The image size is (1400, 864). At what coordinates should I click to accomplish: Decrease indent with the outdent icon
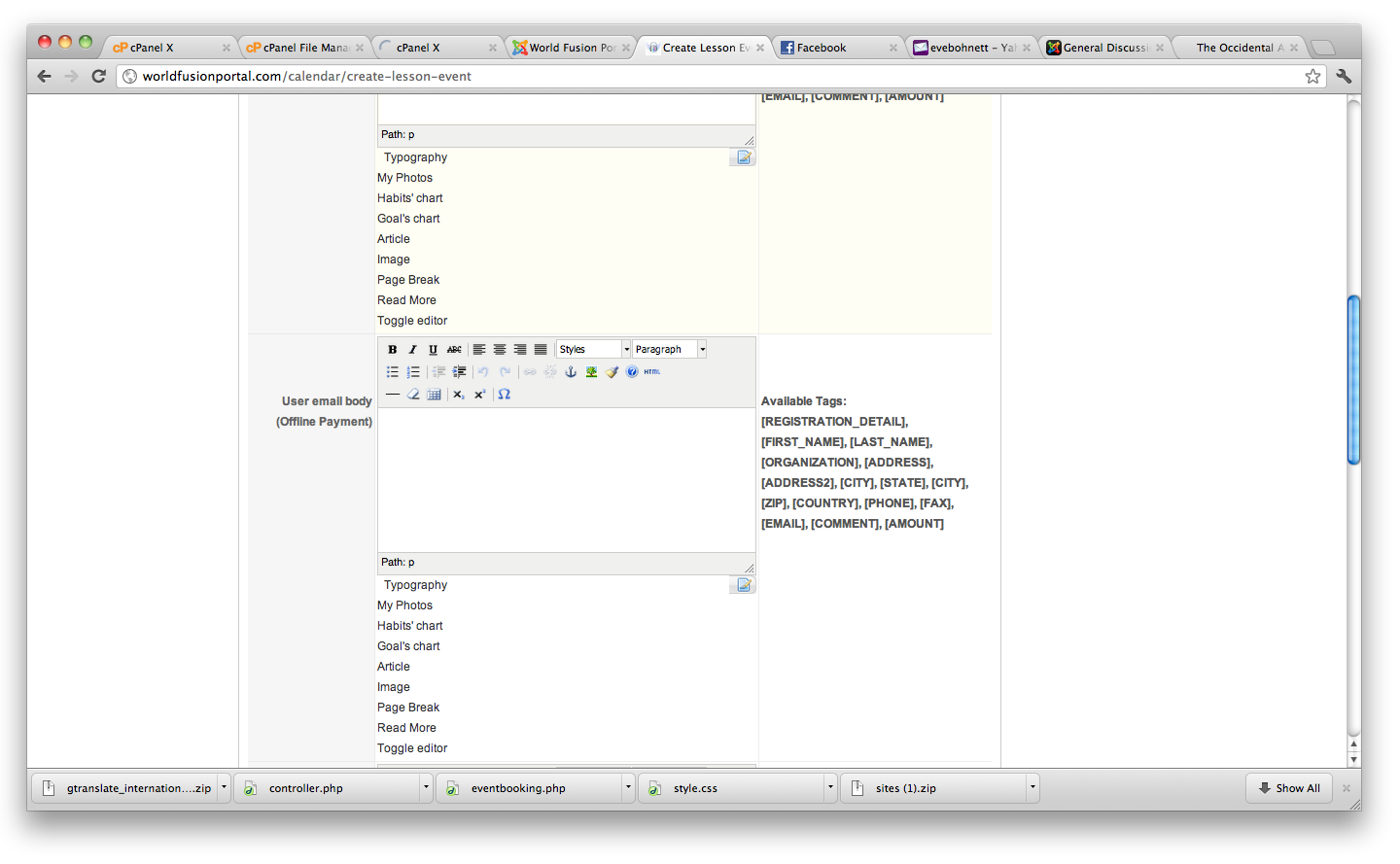pos(438,371)
